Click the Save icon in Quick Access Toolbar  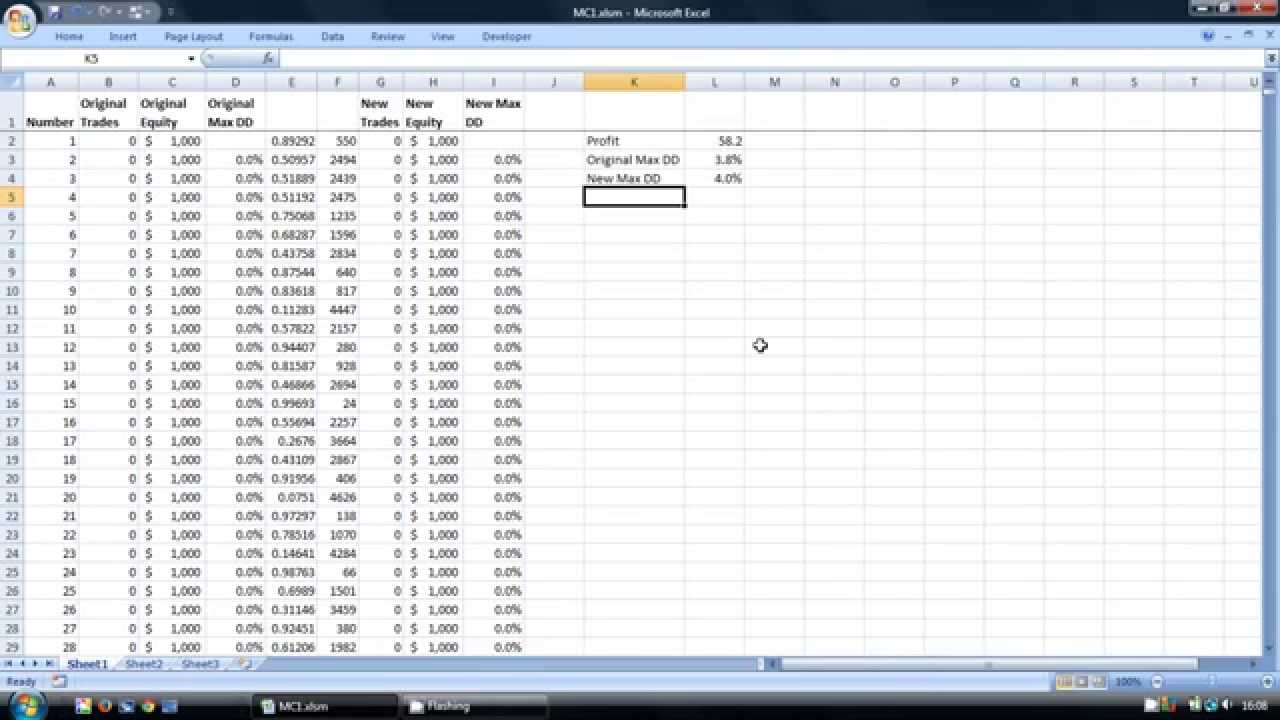pos(54,12)
